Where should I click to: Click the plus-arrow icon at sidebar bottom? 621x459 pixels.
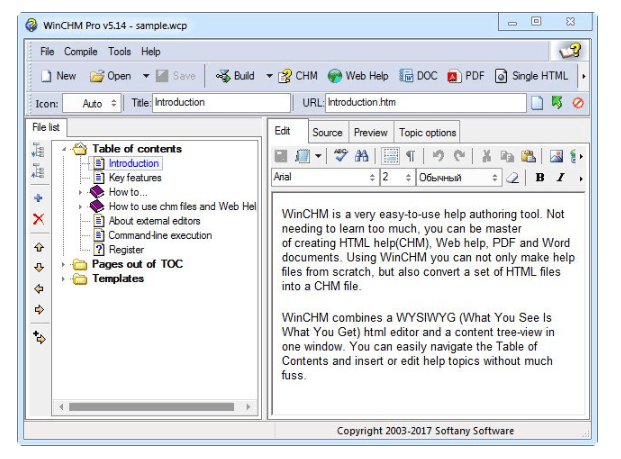coord(39,337)
